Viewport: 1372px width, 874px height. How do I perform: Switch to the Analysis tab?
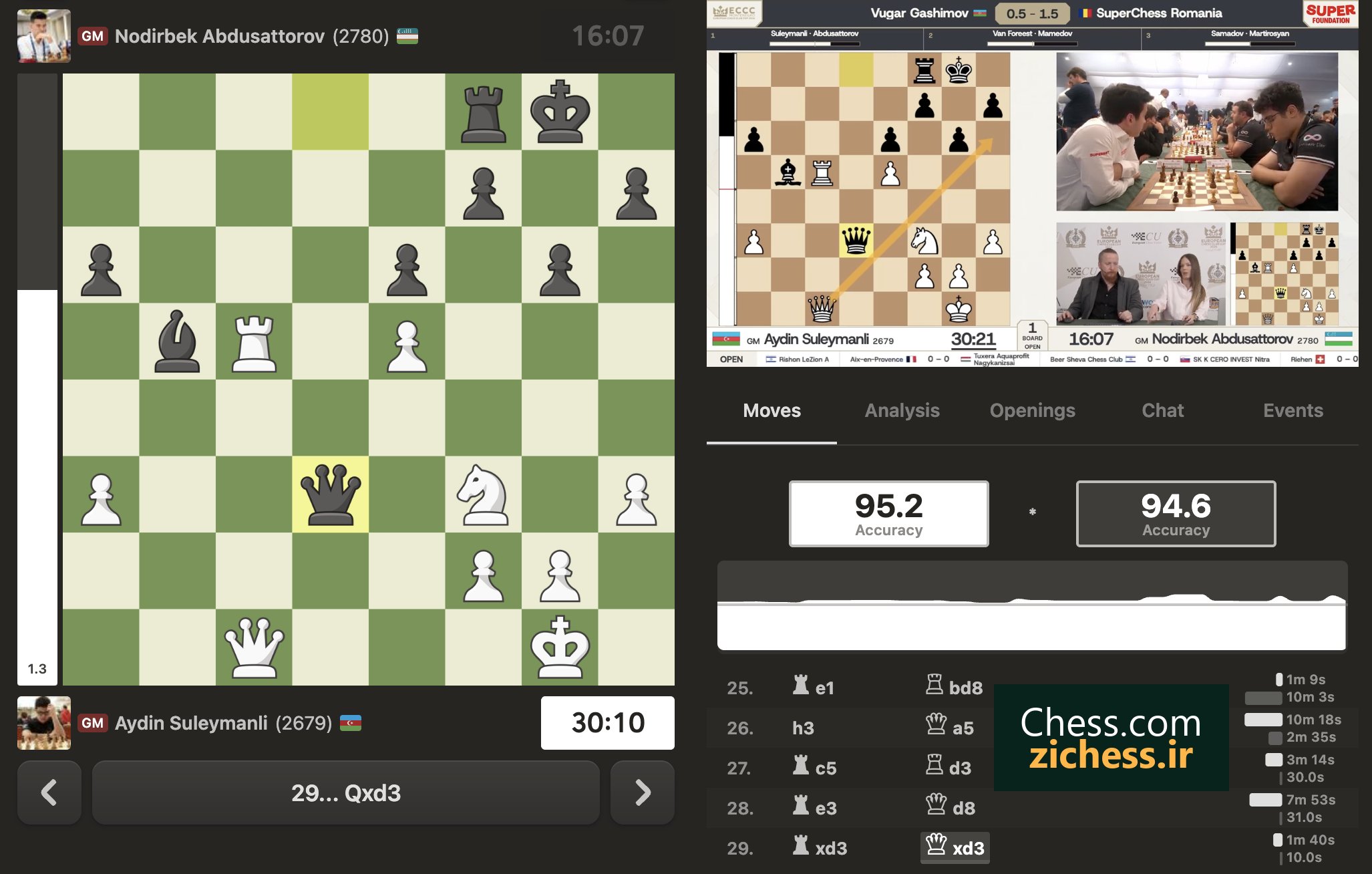coord(902,410)
